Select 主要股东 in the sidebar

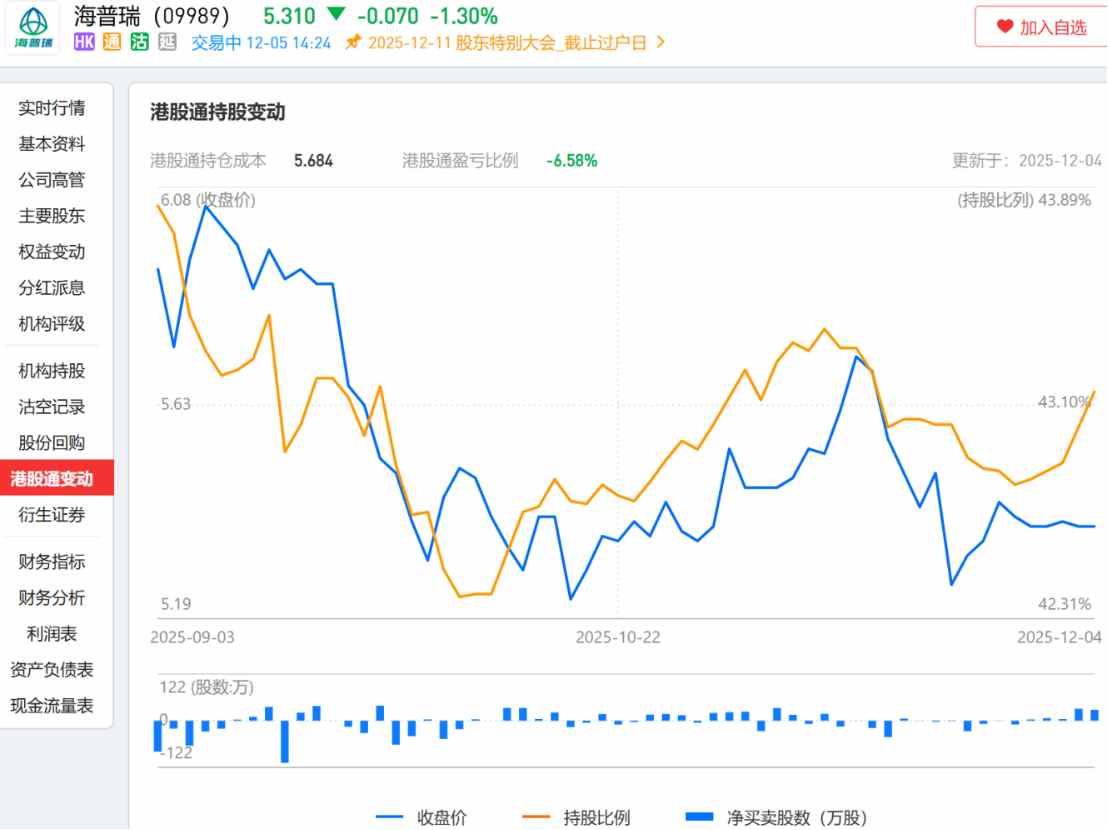click(52, 216)
